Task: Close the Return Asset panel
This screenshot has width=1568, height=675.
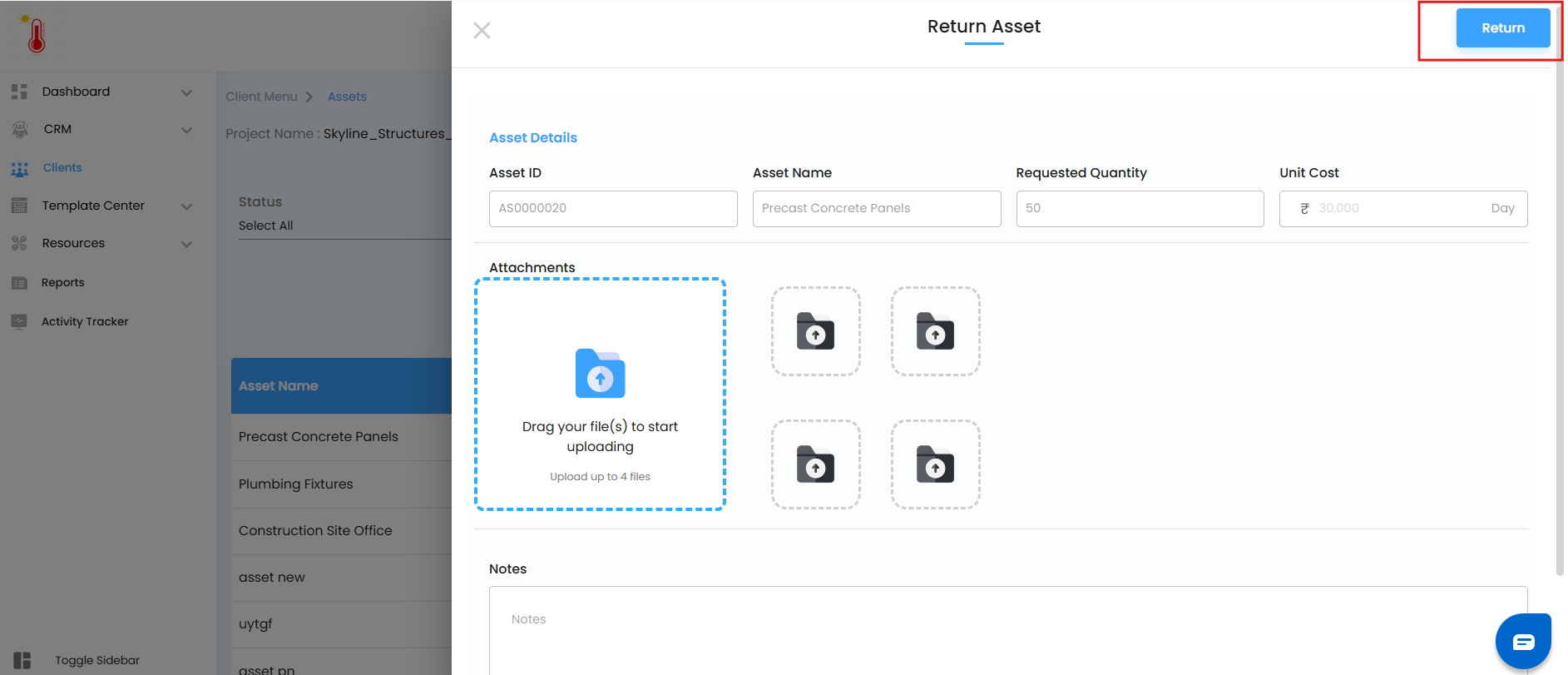Action: (482, 31)
